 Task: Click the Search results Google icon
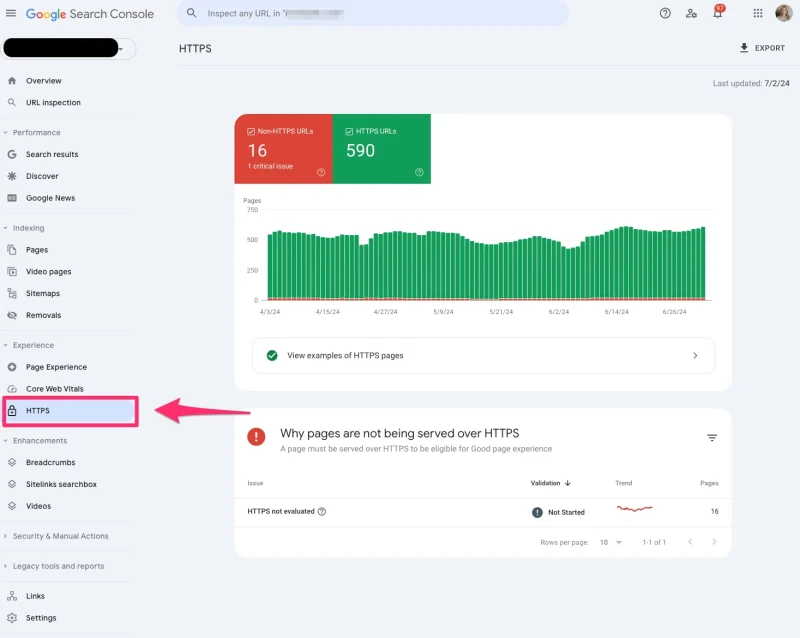[12, 154]
